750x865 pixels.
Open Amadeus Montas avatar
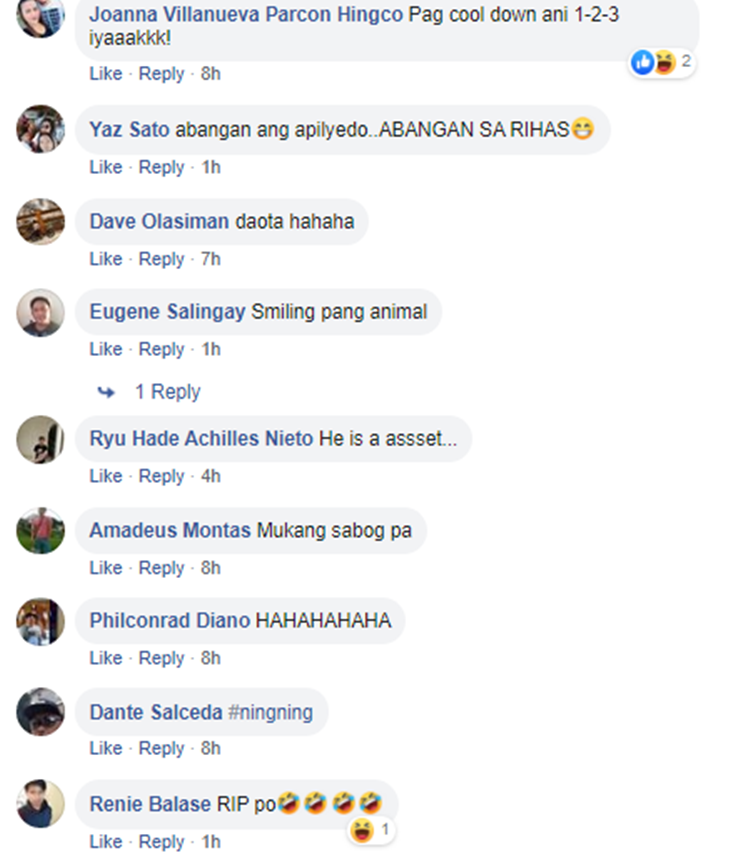click(40, 531)
